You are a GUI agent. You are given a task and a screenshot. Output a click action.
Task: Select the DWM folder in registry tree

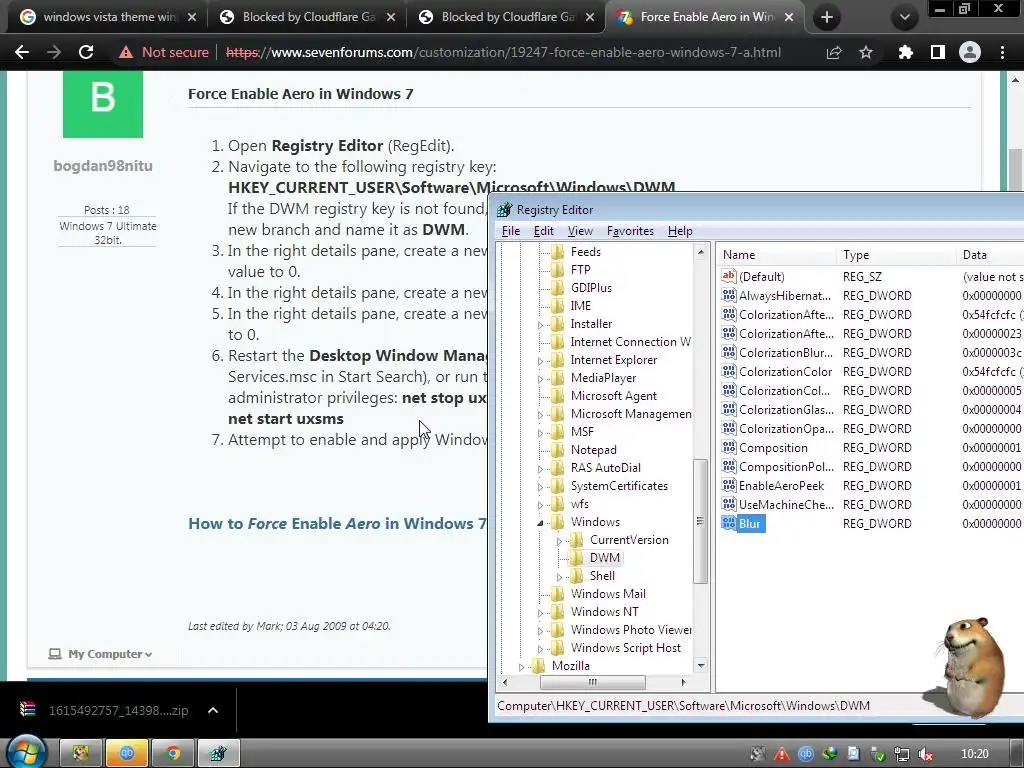(605, 558)
